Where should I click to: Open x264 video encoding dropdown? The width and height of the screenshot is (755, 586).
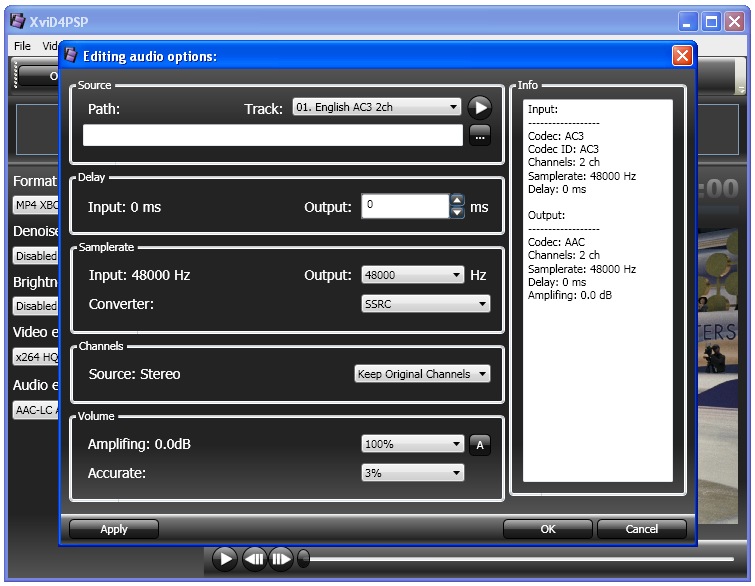[36, 357]
